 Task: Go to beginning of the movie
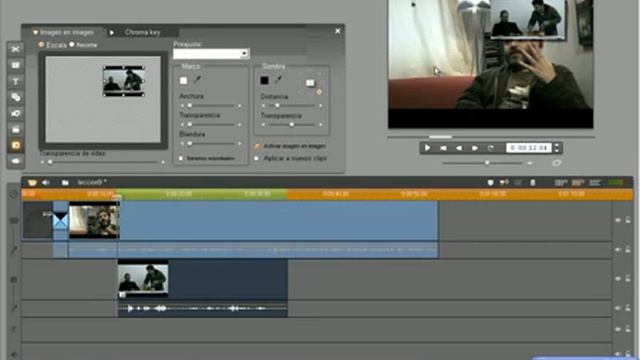pos(443,148)
